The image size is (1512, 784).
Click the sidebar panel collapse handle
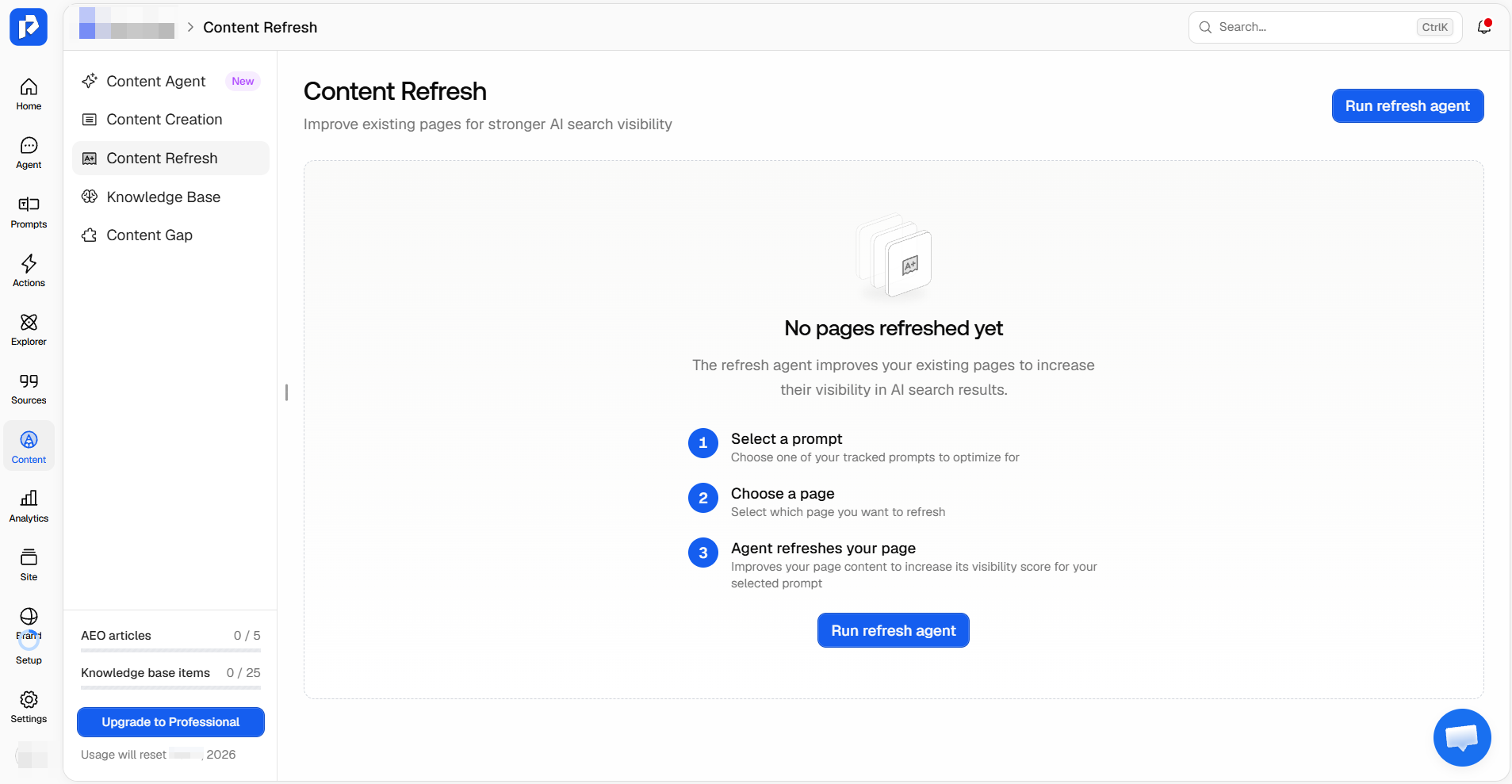click(x=286, y=392)
